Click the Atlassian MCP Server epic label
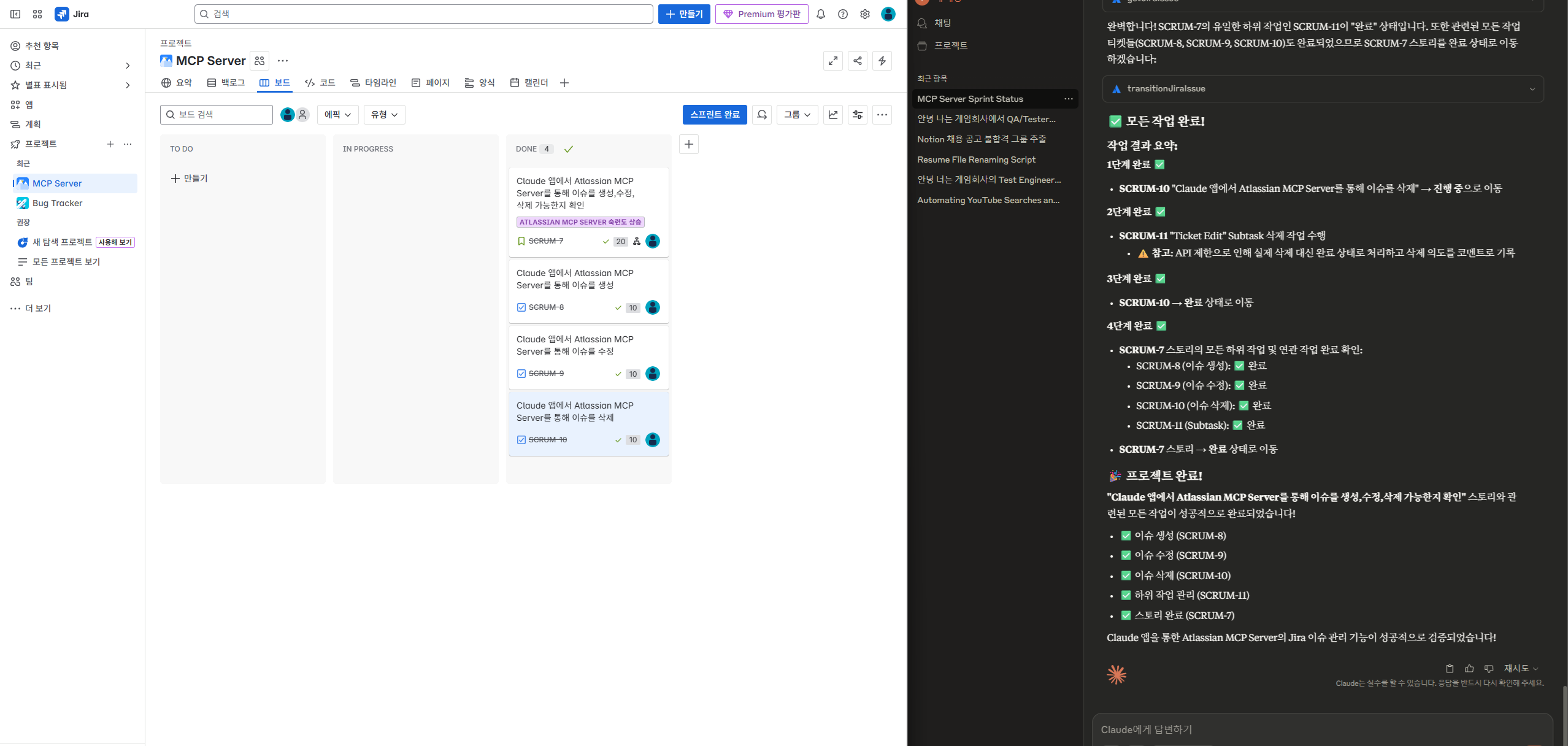The height and width of the screenshot is (746, 1568). 580,222
